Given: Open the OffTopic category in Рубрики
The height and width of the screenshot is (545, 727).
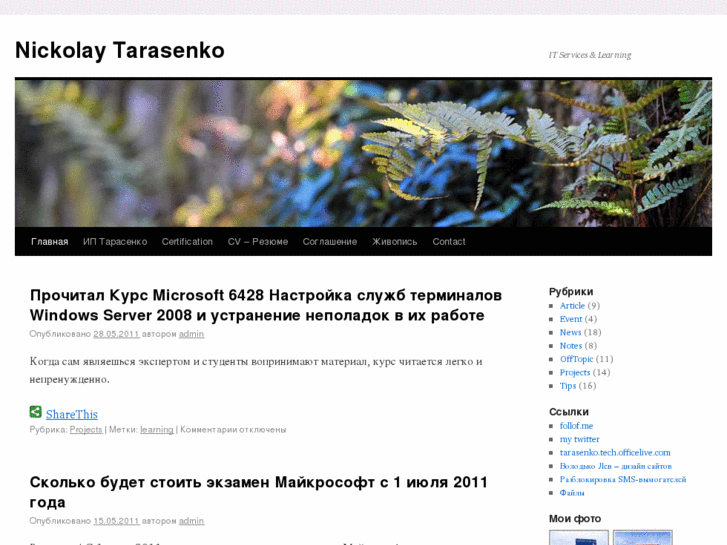Looking at the screenshot, I should click(576, 359).
